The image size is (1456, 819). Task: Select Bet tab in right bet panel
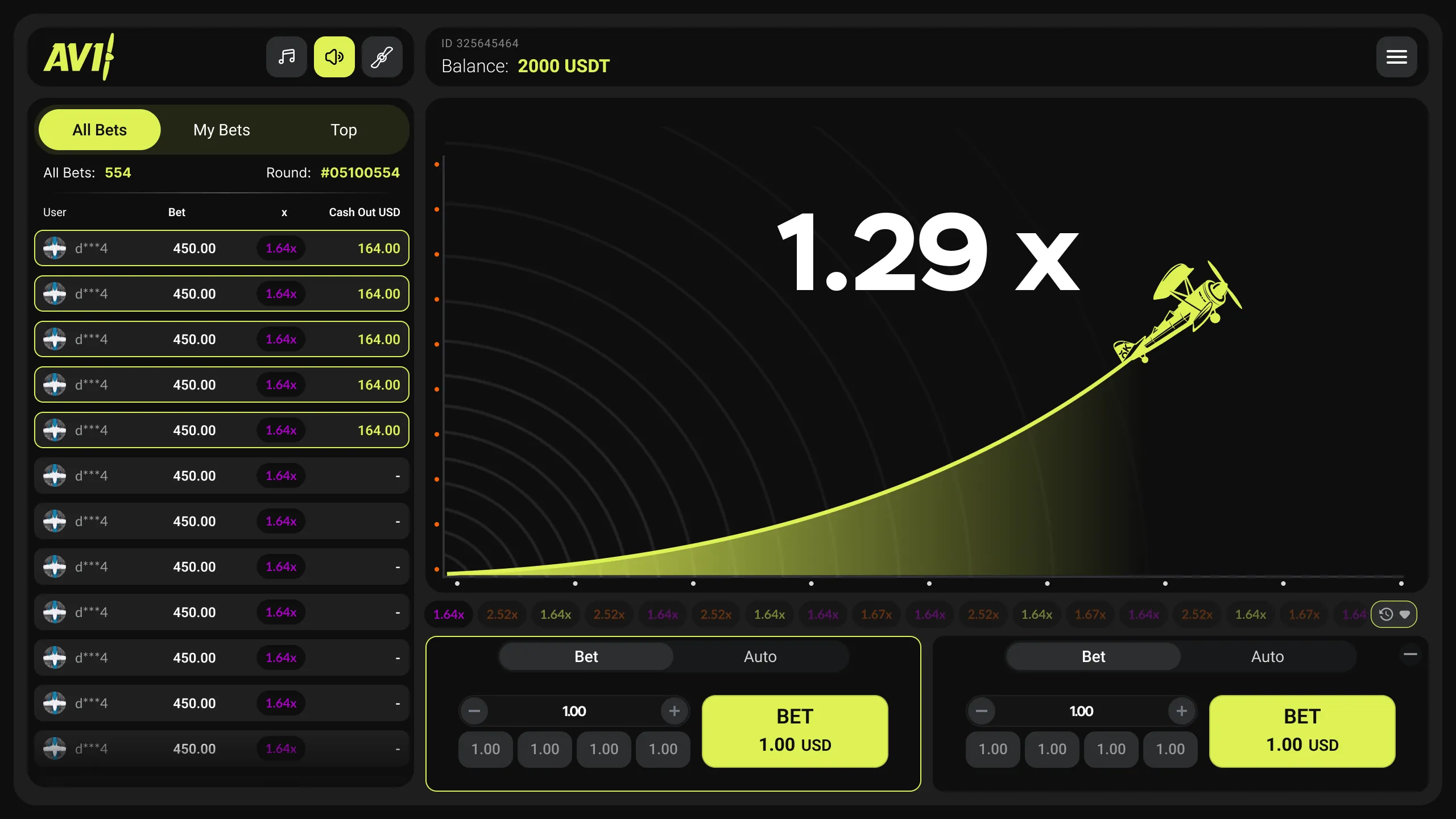pos(1093,656)
